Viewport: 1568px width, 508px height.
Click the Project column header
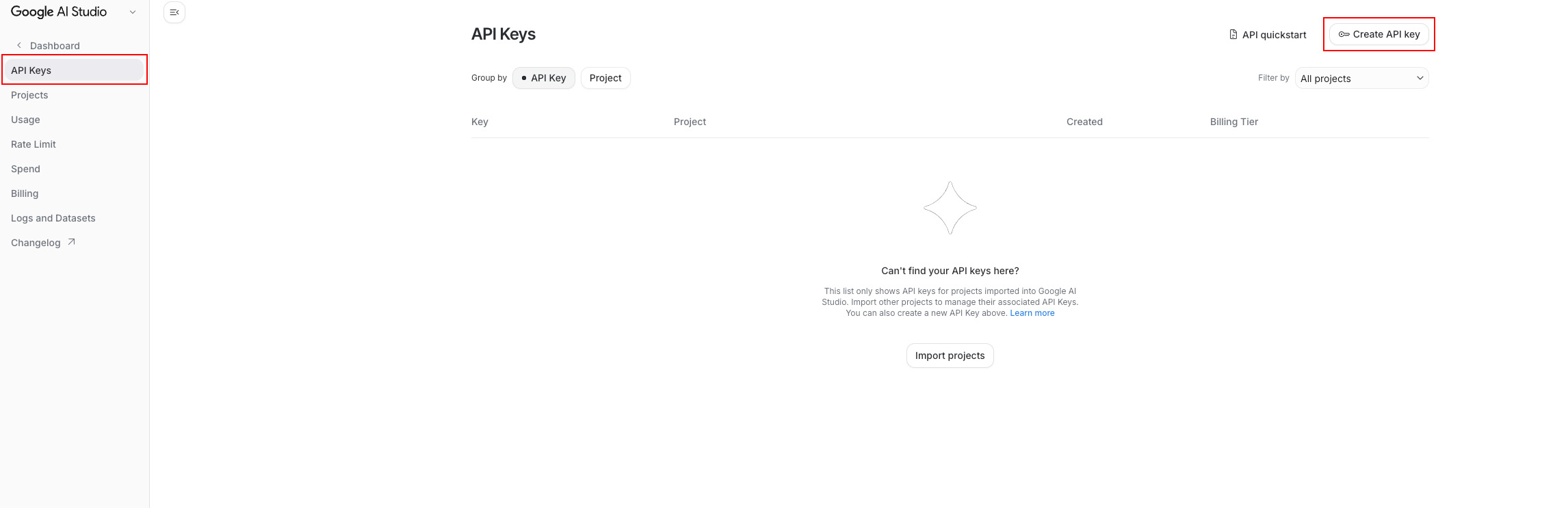tap(690, 122)
